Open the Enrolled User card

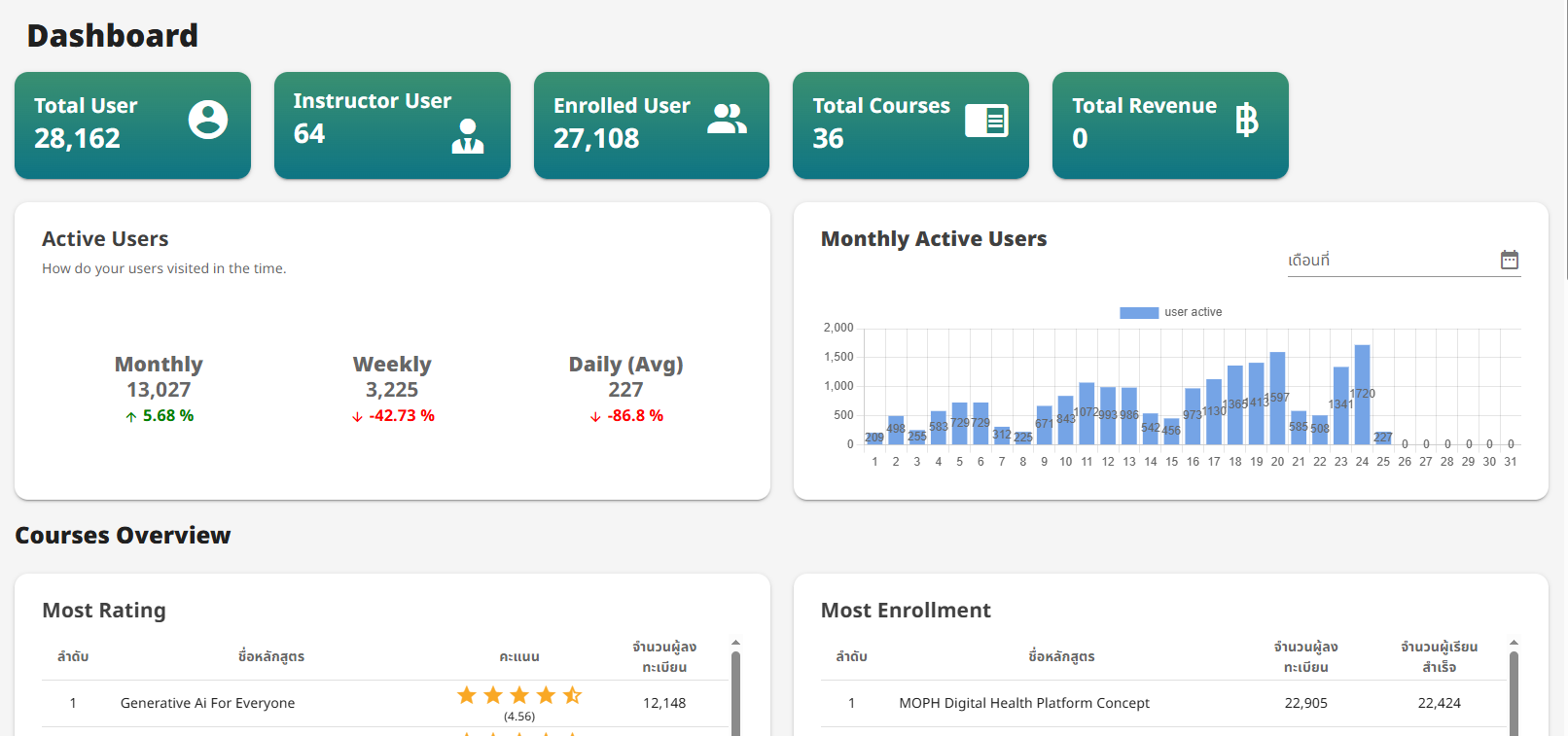(x=651, y=125)
